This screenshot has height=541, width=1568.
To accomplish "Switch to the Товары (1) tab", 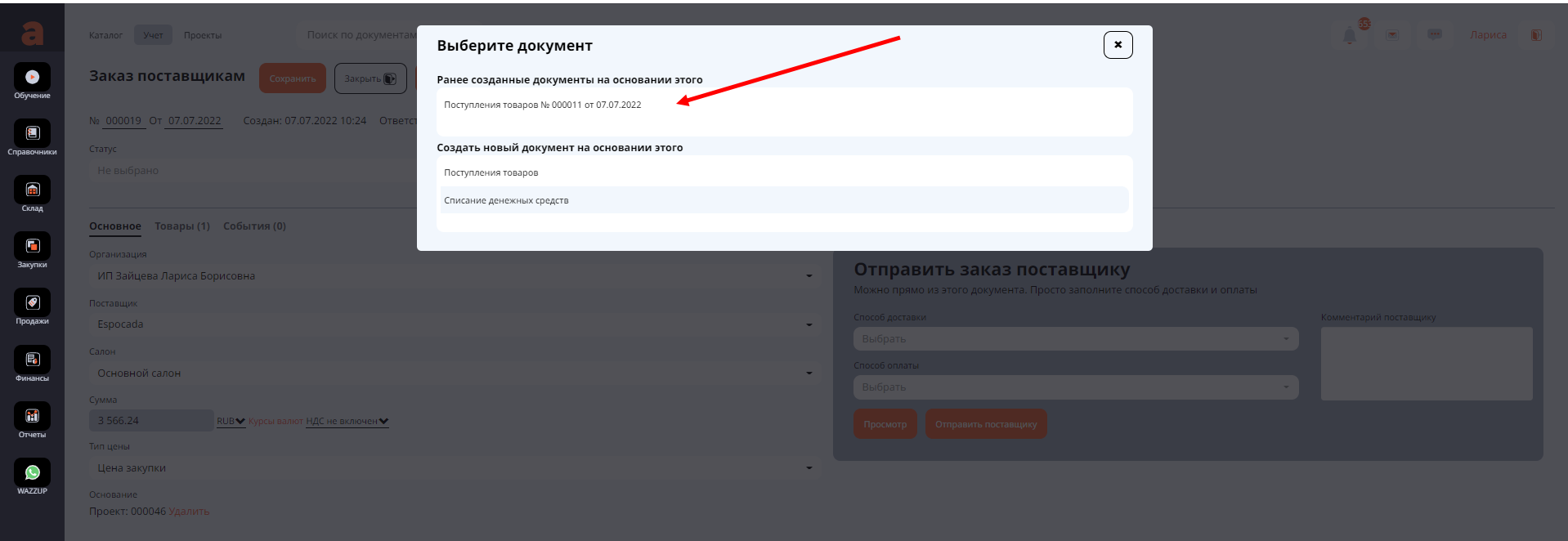I will [x=182, y=226].
